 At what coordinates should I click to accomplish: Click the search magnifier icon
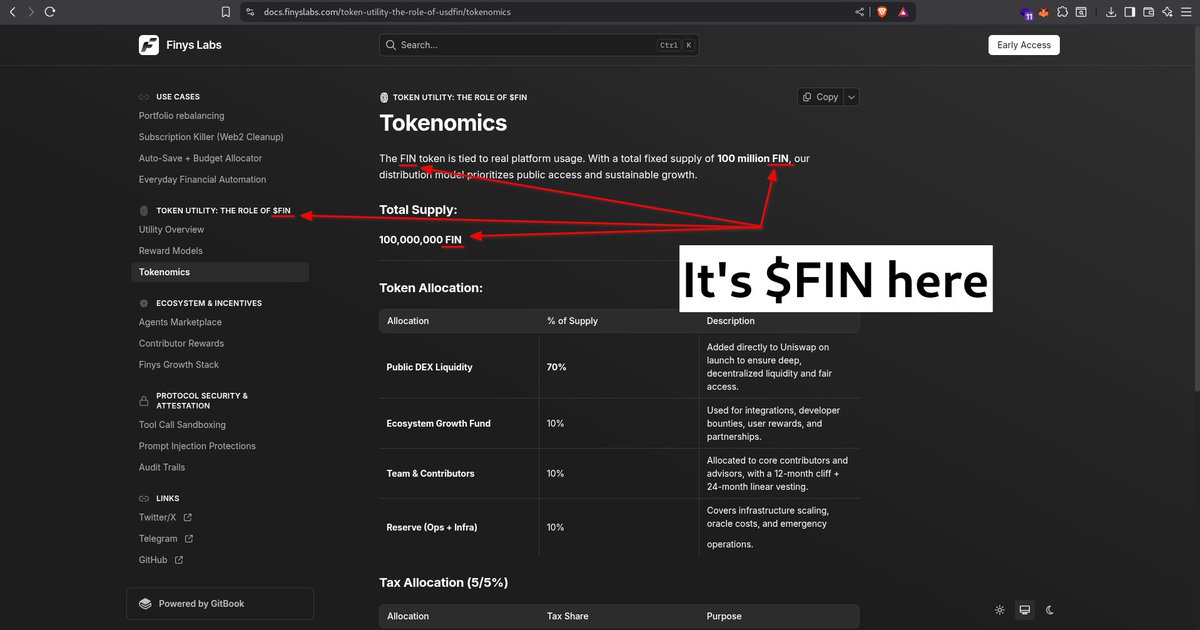[390, 45]
